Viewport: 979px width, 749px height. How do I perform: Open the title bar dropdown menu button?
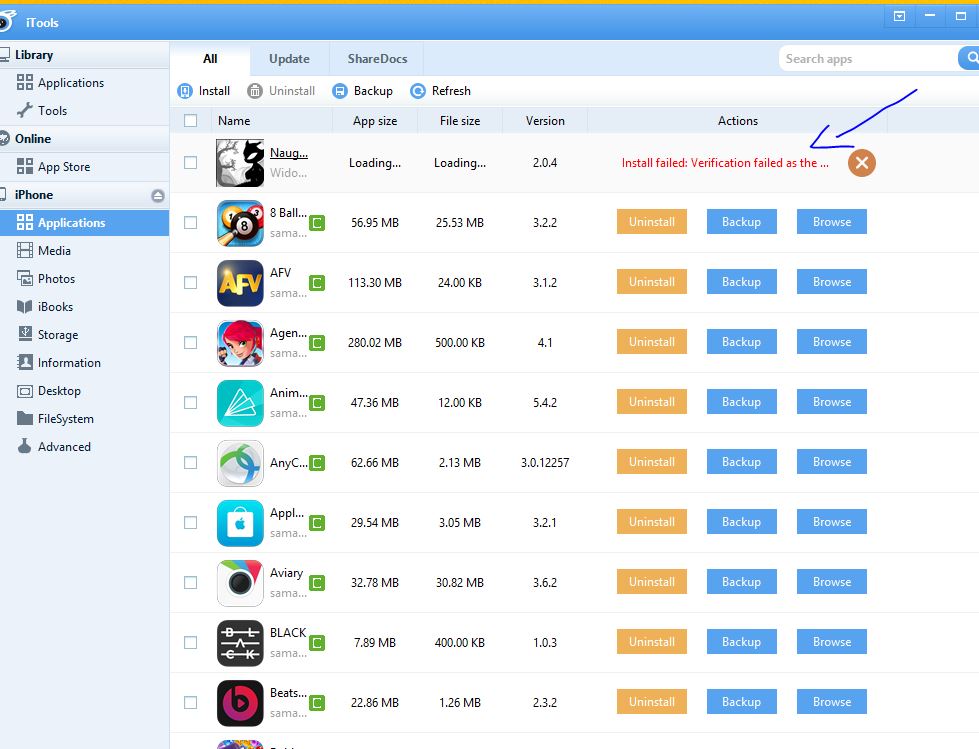[900, 16]
